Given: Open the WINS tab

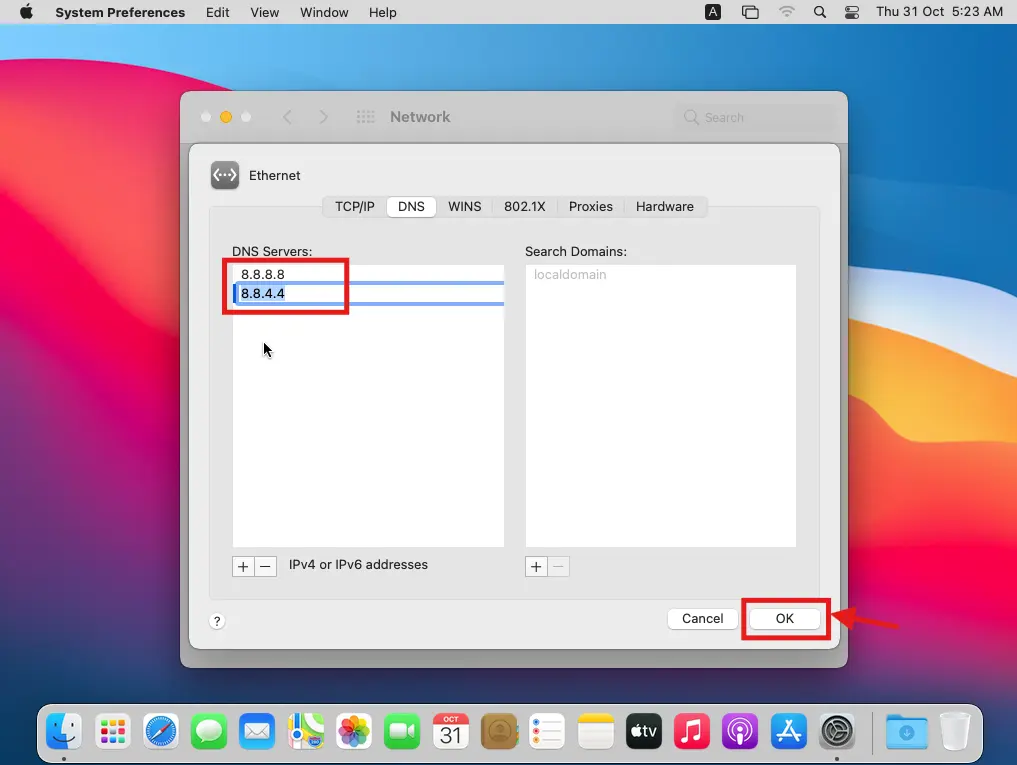Looking at the screenshot, I should click(464, 206).
